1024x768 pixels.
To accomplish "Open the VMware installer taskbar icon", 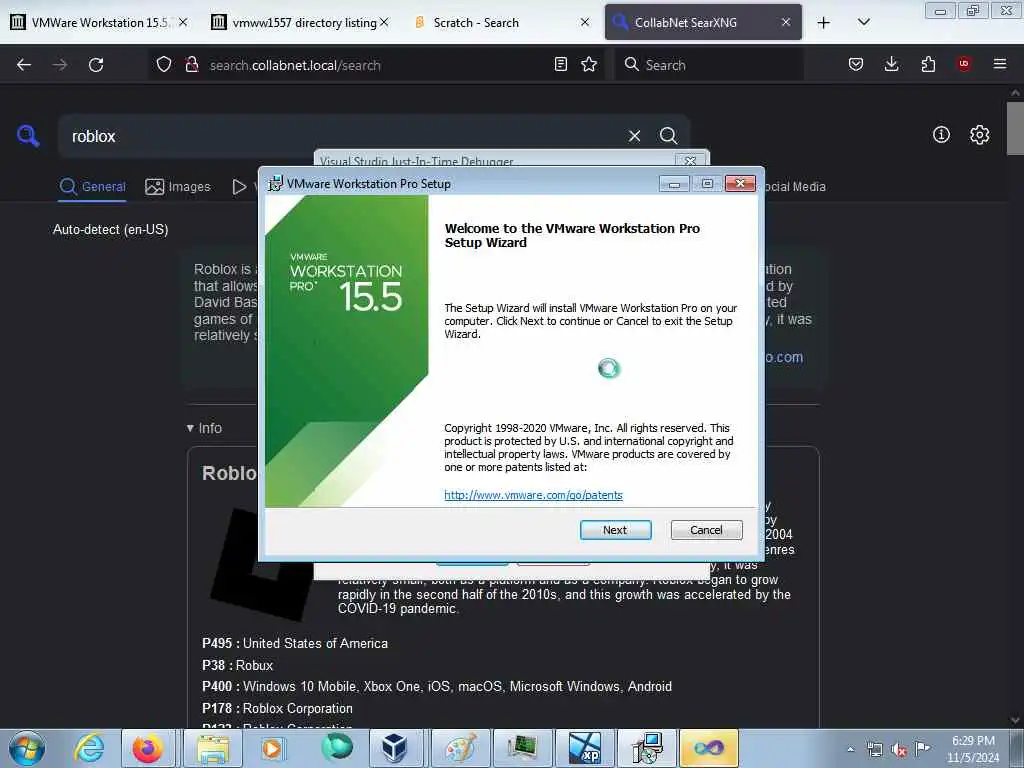I will [647, 748].
